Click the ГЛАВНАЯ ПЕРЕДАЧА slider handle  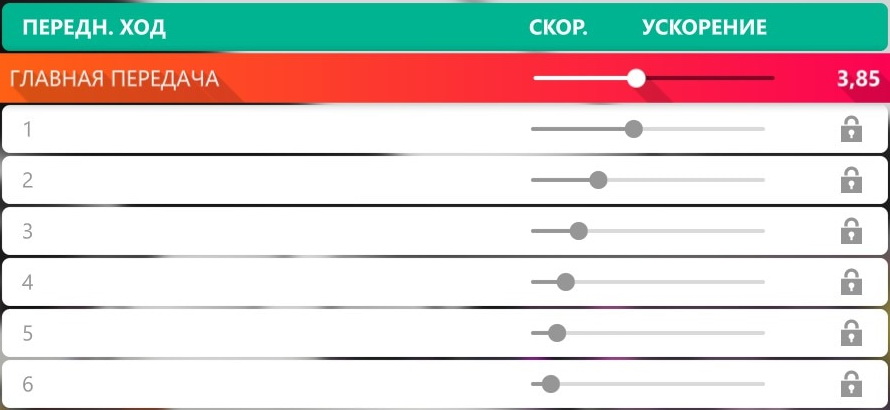tap(636, 78)
